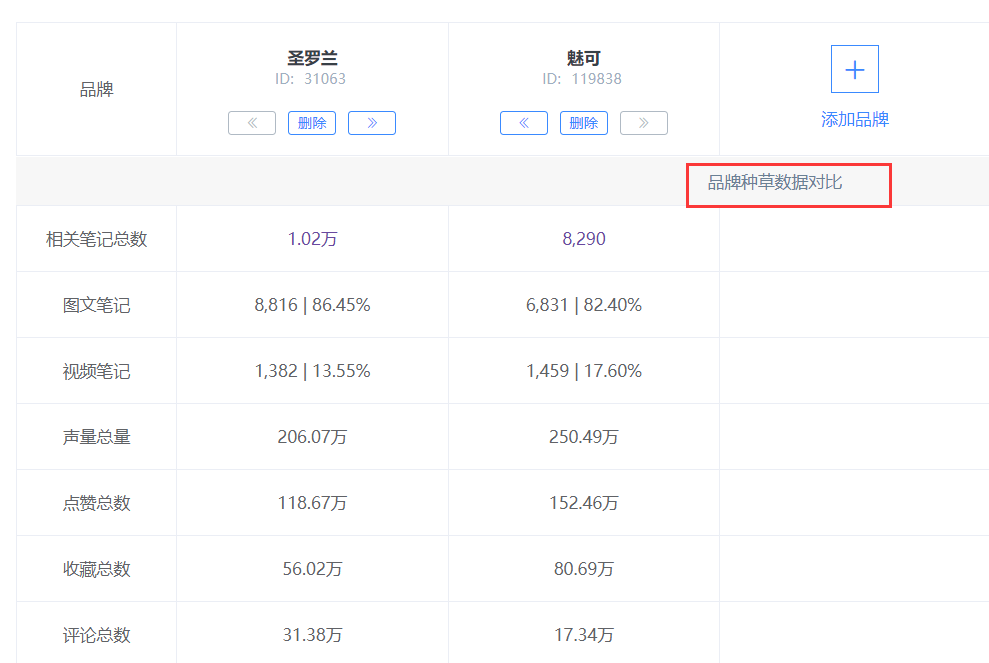Move 圣罗兰 column left with double-chevron
The height and width of the screenshot is (663, 989).
252,123
